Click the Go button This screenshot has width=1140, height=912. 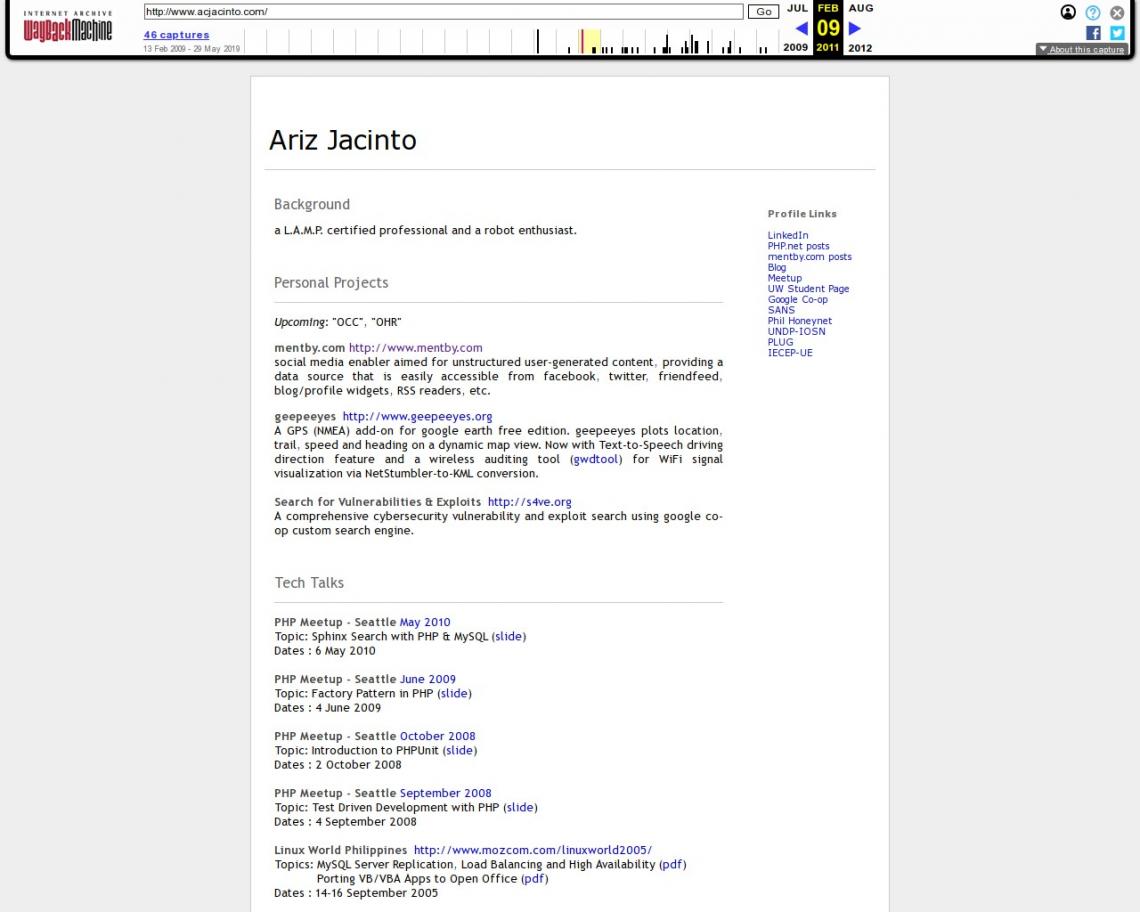[x=763, y=12]
